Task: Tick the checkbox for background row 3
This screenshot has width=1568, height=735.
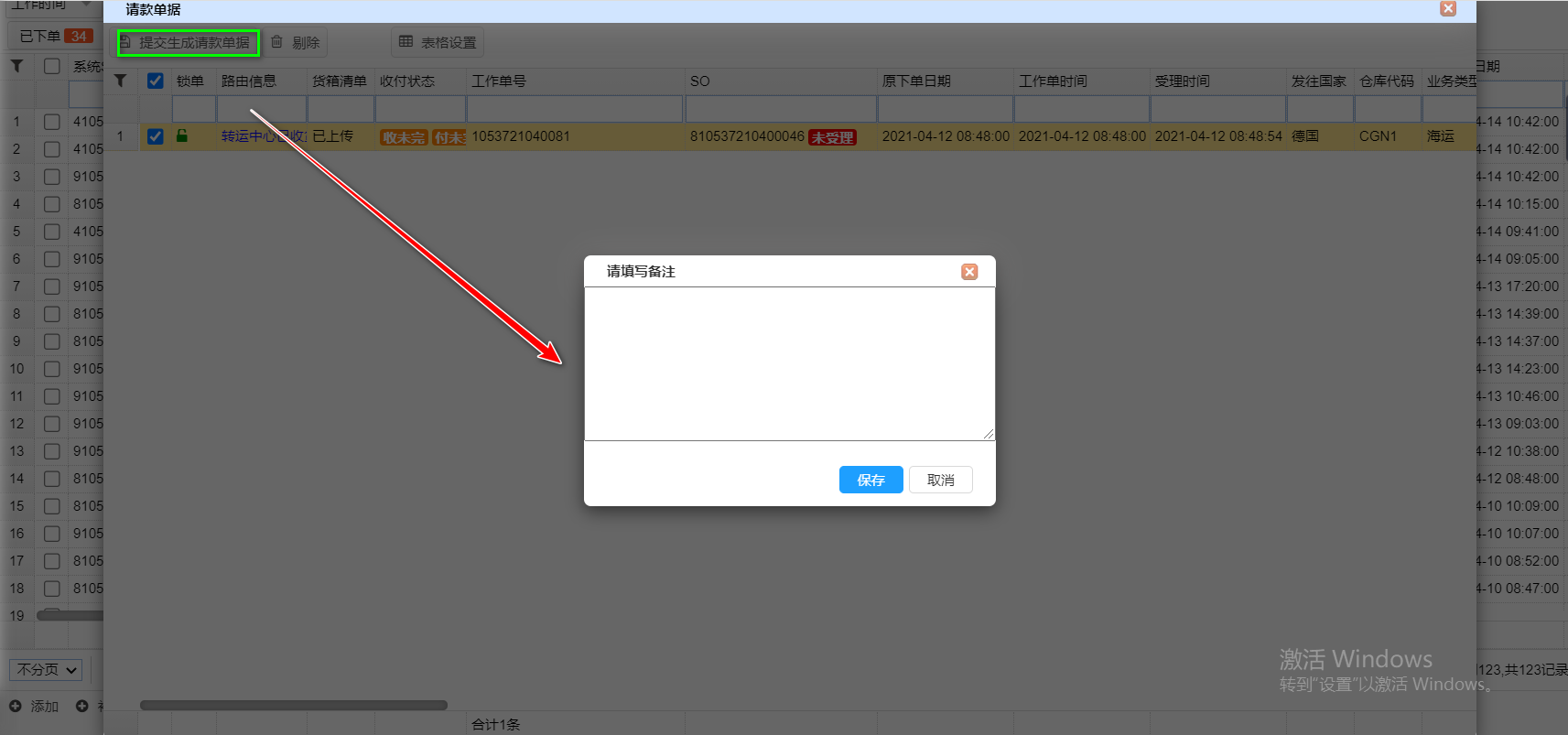Action: click(x=52, y=177)
